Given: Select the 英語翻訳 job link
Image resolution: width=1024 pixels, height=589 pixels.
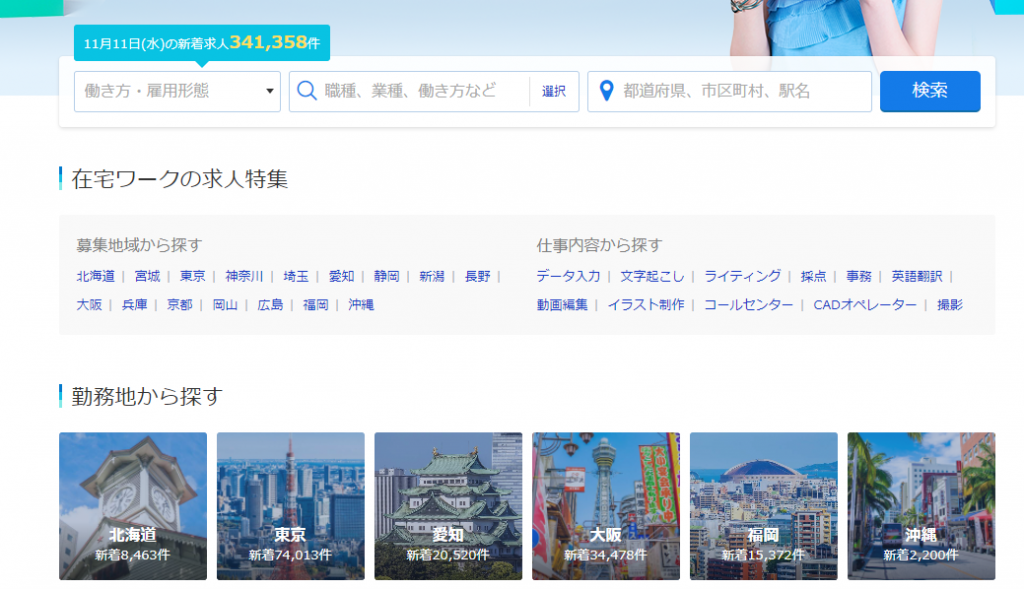Looking at the screenshot, I should pyautogui.click(x=917, y=276).
